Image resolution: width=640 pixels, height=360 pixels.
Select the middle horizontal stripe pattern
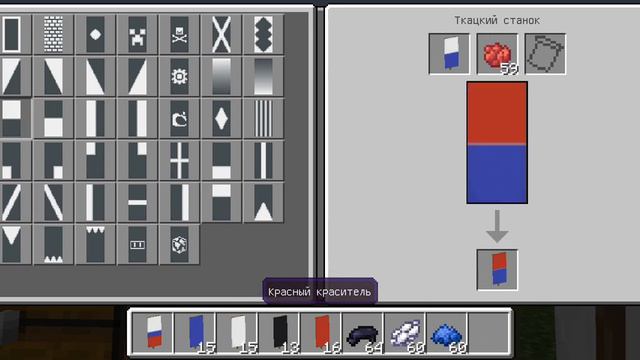click(x=138, y=202)
